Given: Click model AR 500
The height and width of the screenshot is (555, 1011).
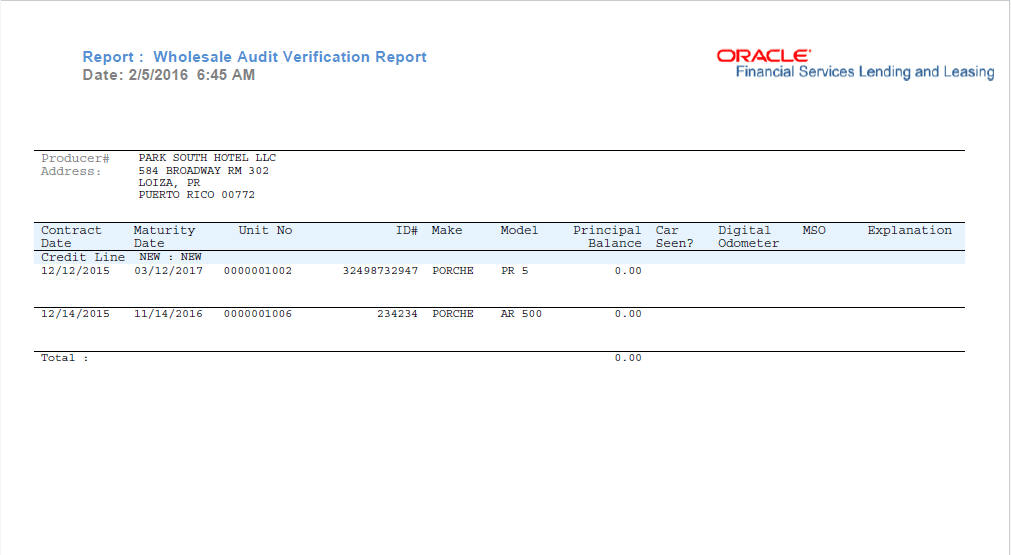Looking at the screenshot, I should pos(521,314).
